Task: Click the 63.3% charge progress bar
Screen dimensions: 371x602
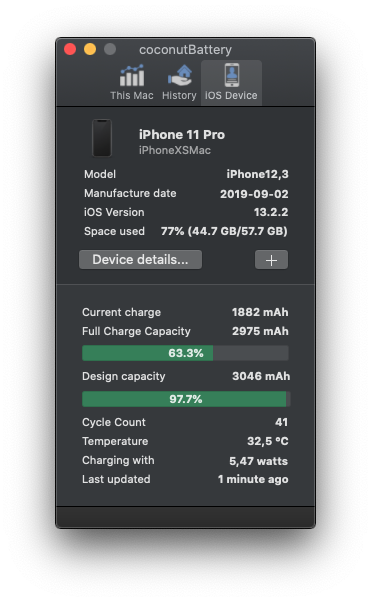Action: [185, 353]
